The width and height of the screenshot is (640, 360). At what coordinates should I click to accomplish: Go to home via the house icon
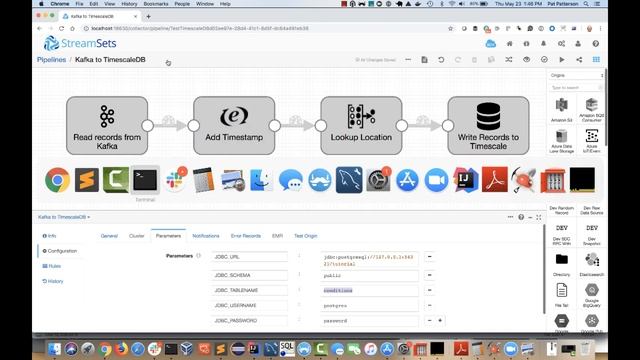509,44
